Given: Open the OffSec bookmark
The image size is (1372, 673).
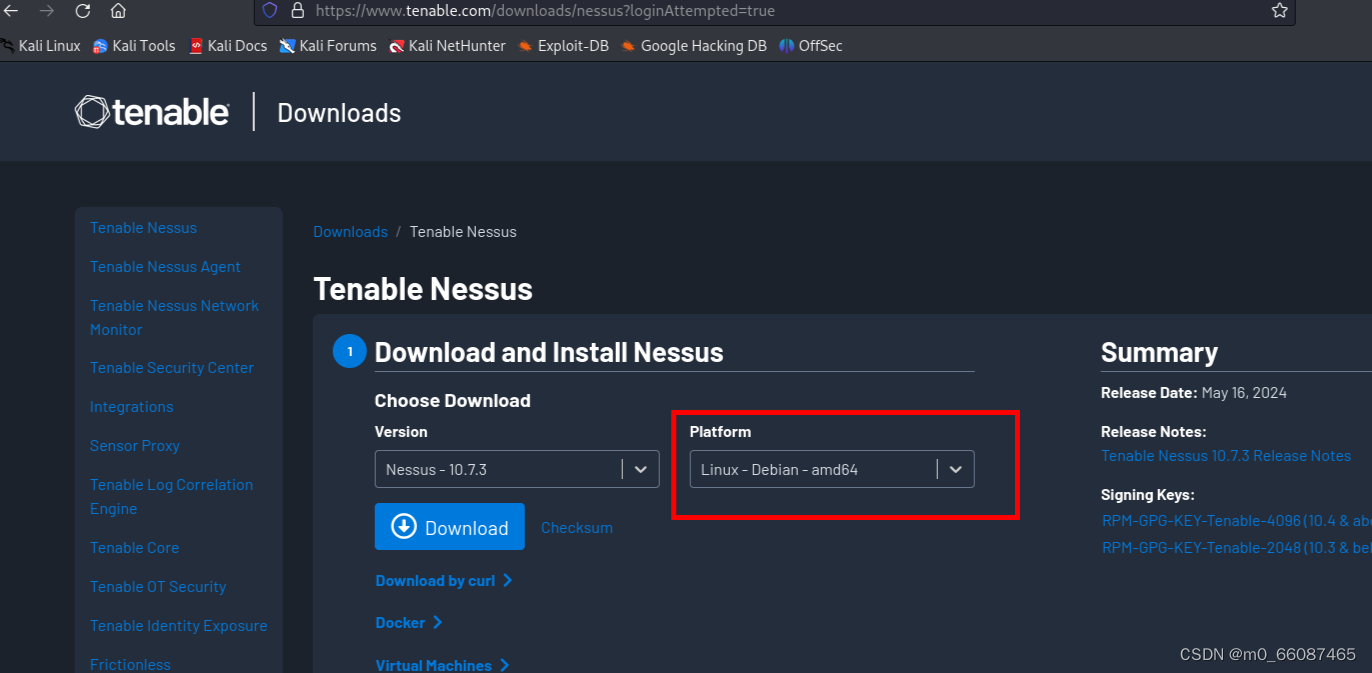Looking at the screenshot, I should click(x=811, y=45).
